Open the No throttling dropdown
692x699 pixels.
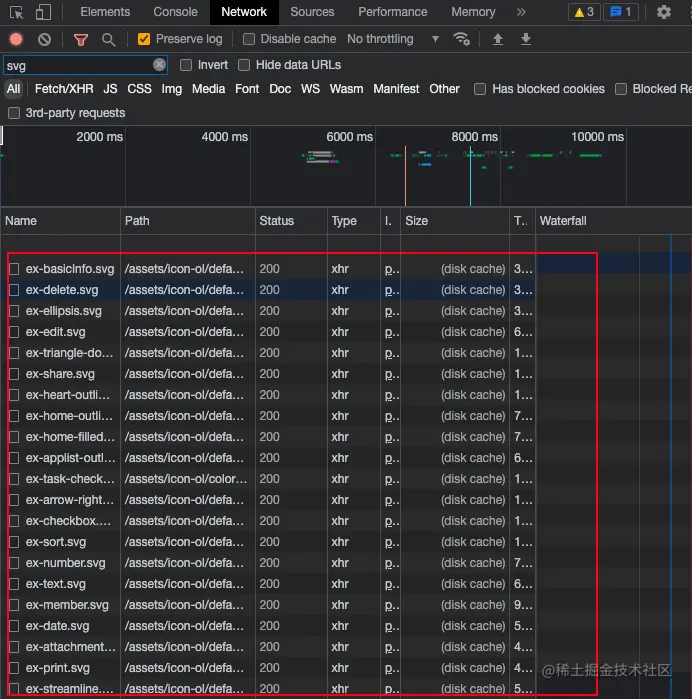click(x=393, y=39)
